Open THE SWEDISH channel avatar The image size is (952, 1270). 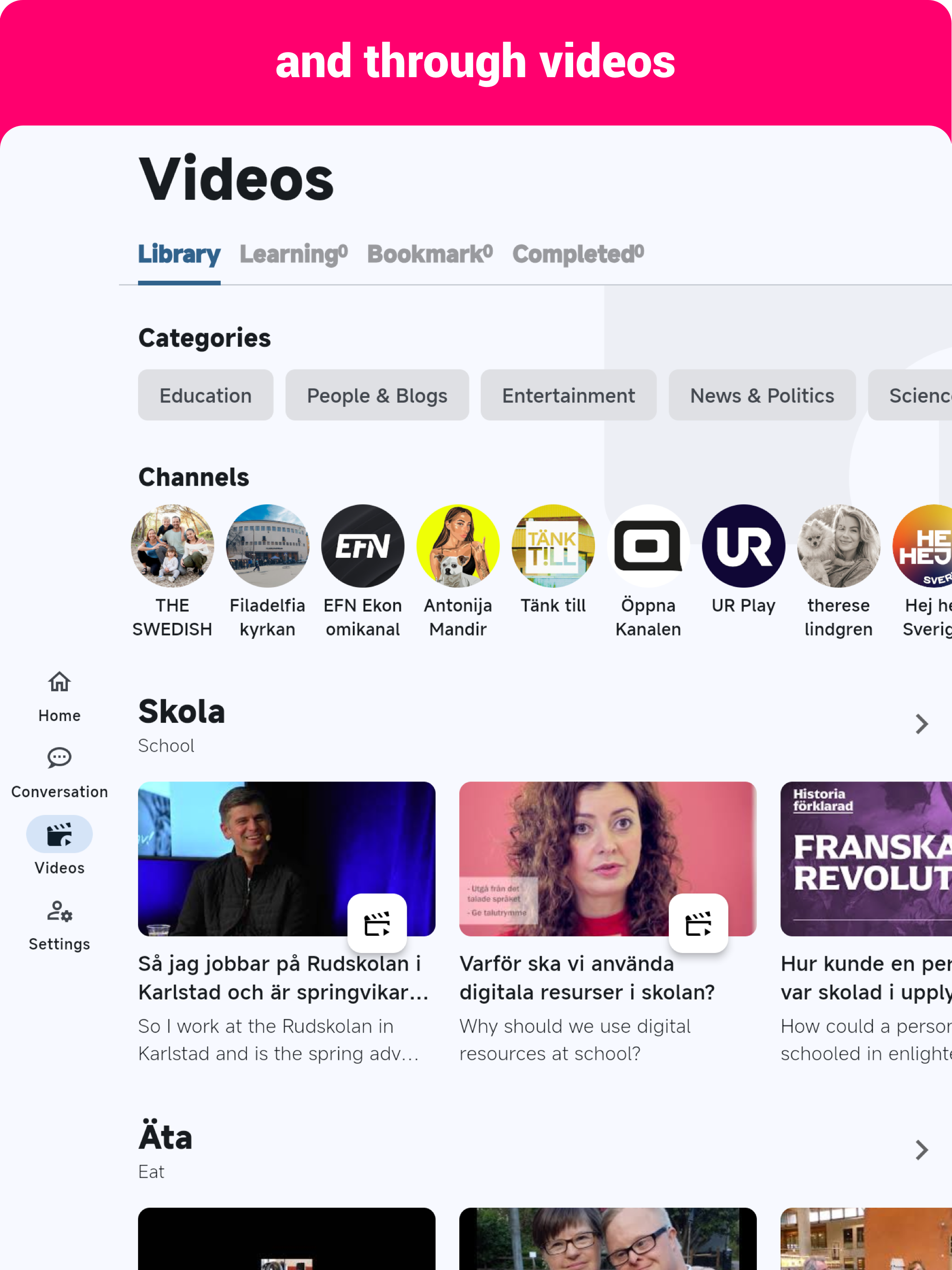[172, 546]
